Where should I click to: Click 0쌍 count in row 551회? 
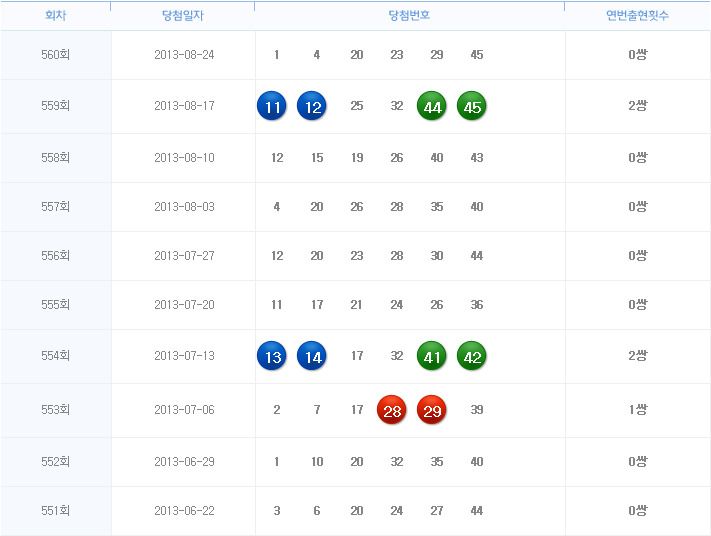pyautogui.click(x=638, y=511)
